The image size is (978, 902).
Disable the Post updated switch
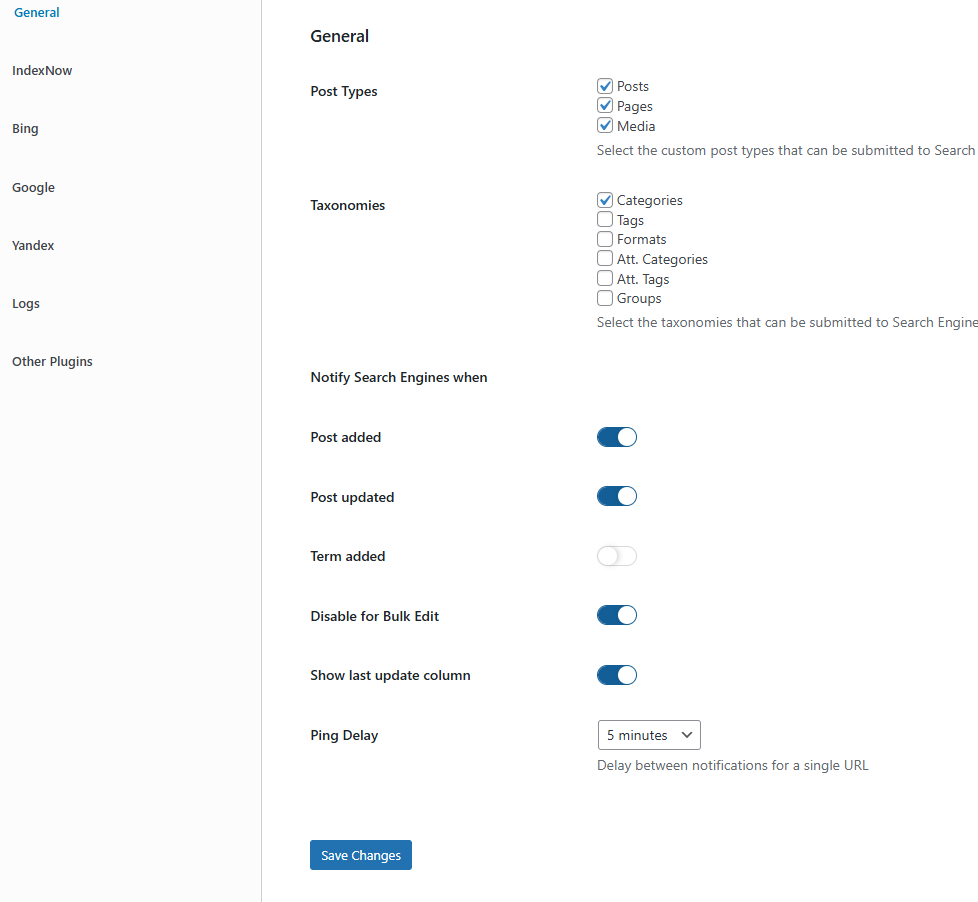point(617,497)
